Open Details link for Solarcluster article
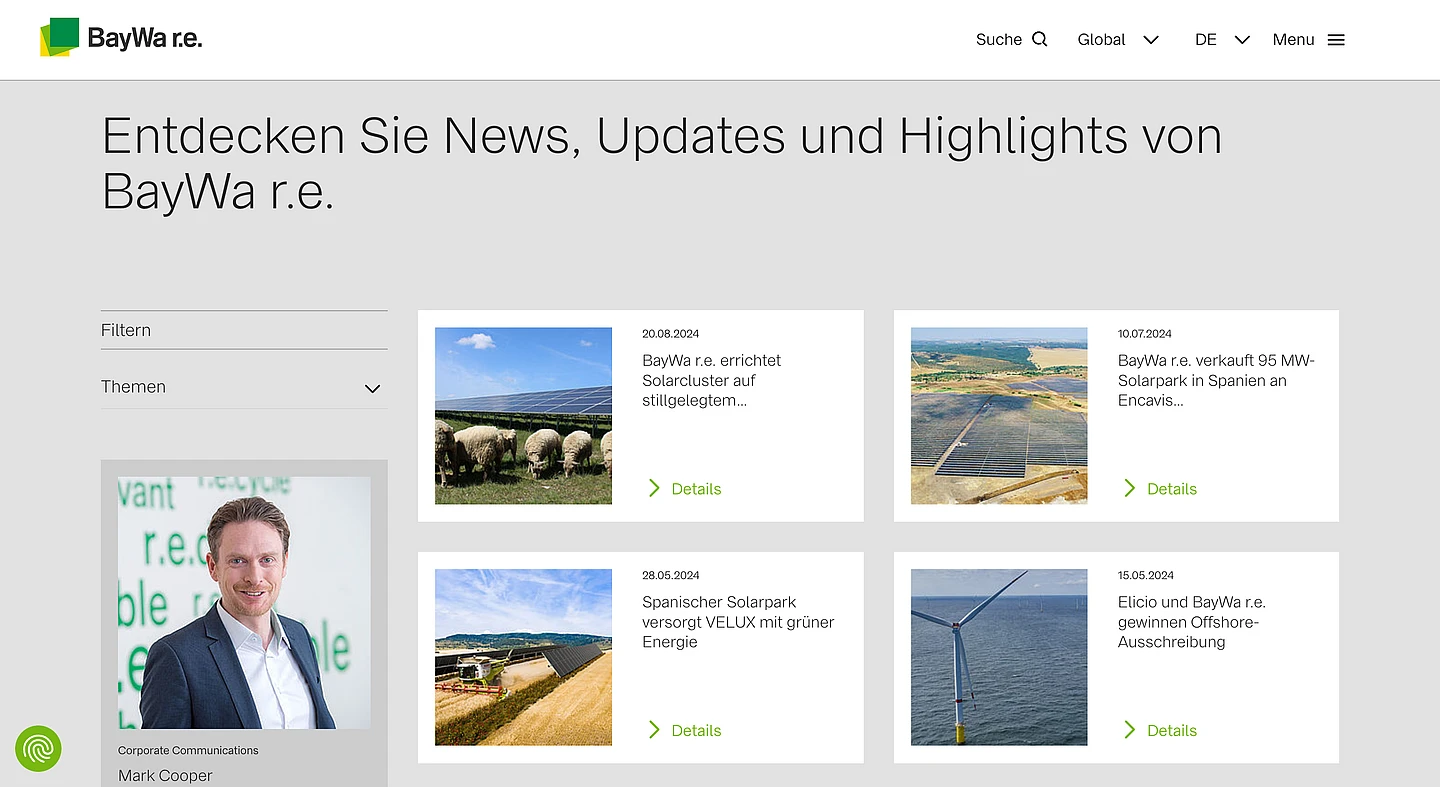Image resolution: width=1440 pixels, height=787 pixels. 696,489
